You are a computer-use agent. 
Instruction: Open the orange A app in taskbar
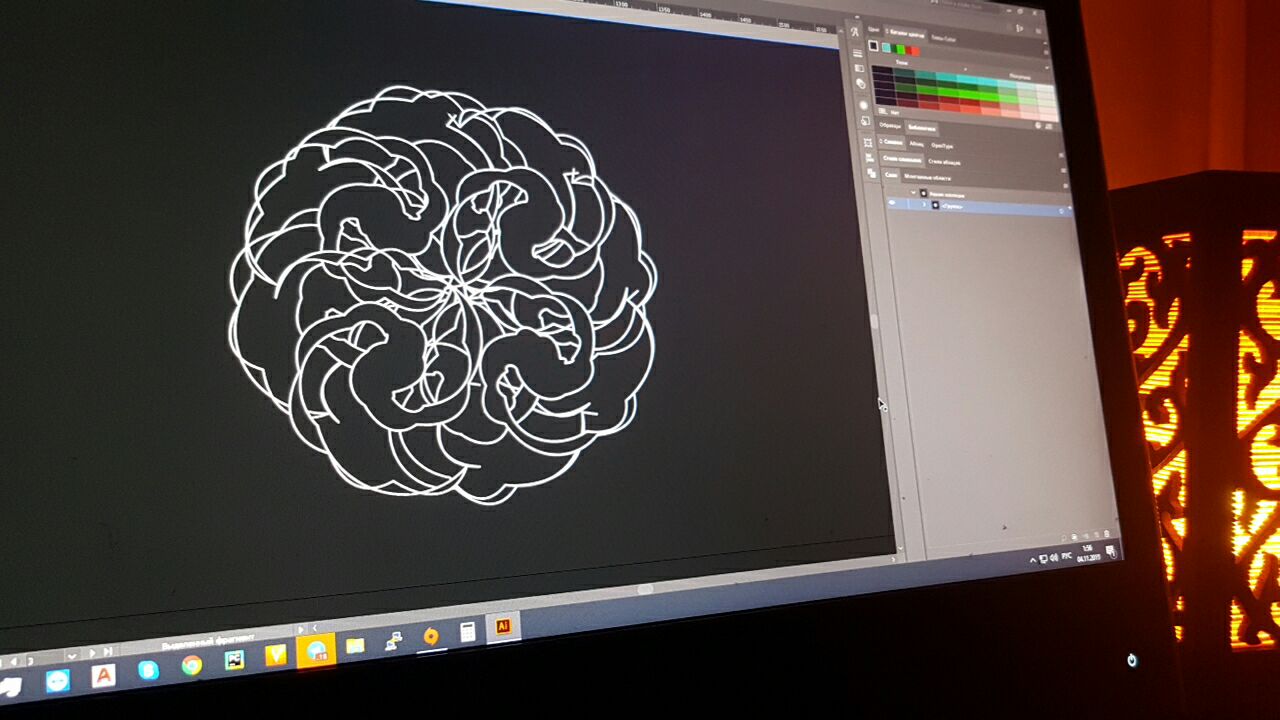[x=103, y=676]
